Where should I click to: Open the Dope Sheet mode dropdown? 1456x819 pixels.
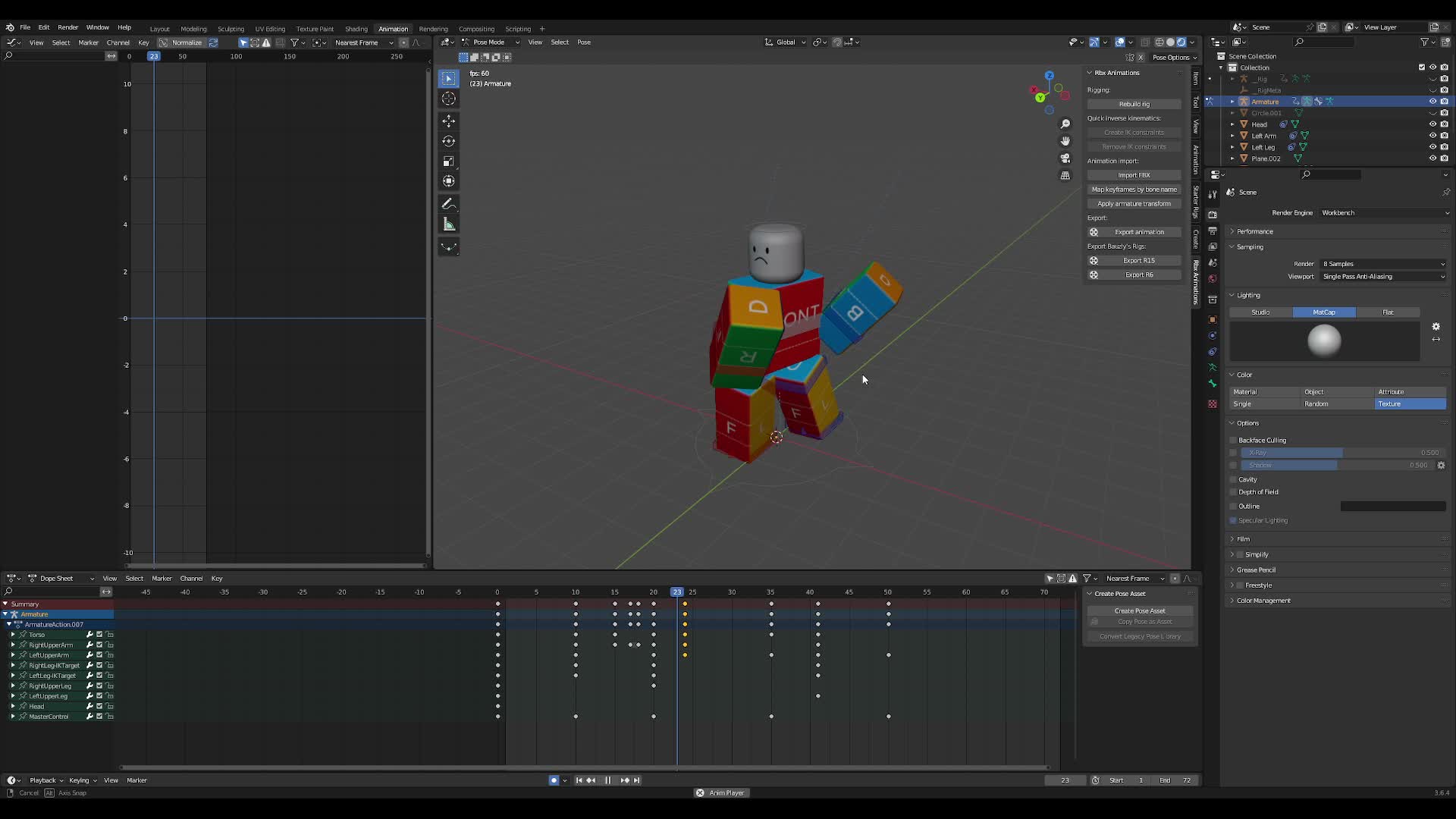[x=61, y=579]
